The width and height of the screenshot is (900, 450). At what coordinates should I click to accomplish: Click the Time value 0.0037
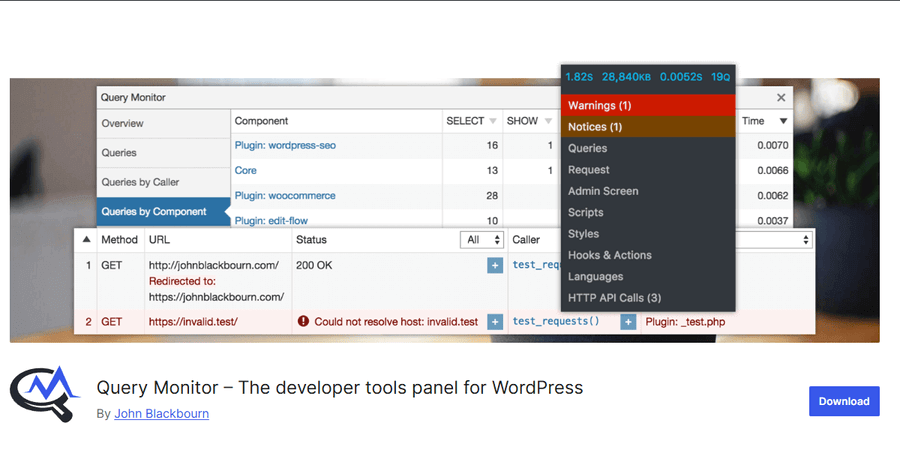773,220
